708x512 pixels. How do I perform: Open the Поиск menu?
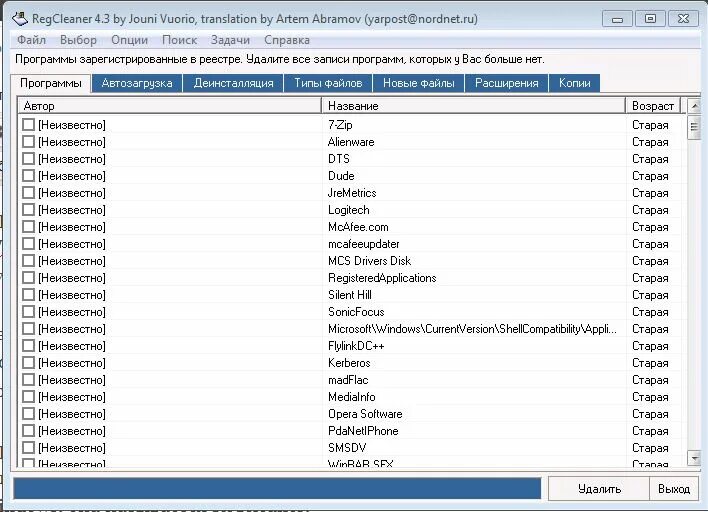[x=179, y=40]
